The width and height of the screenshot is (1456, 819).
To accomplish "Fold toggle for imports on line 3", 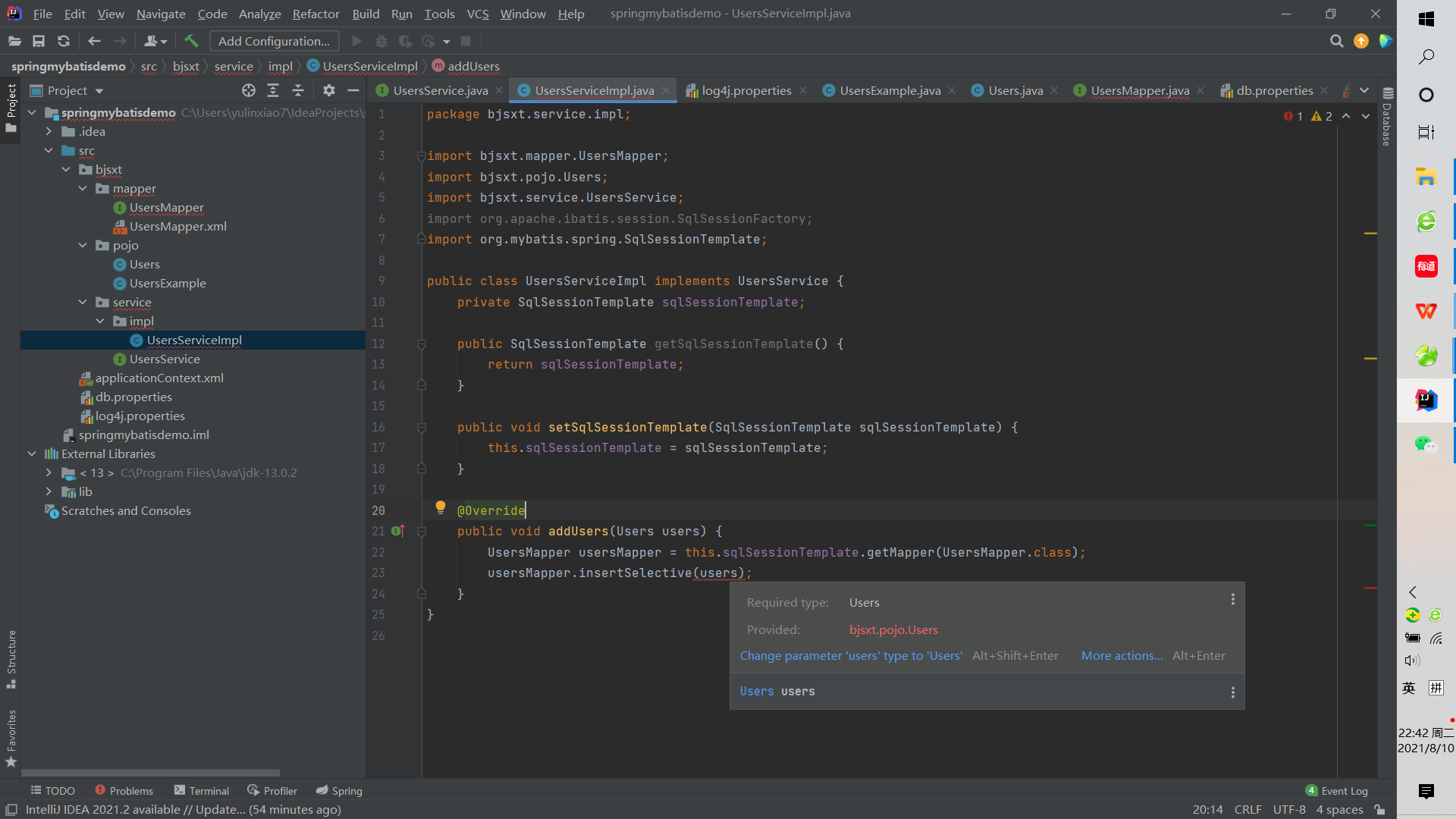I will coord(421,156).
